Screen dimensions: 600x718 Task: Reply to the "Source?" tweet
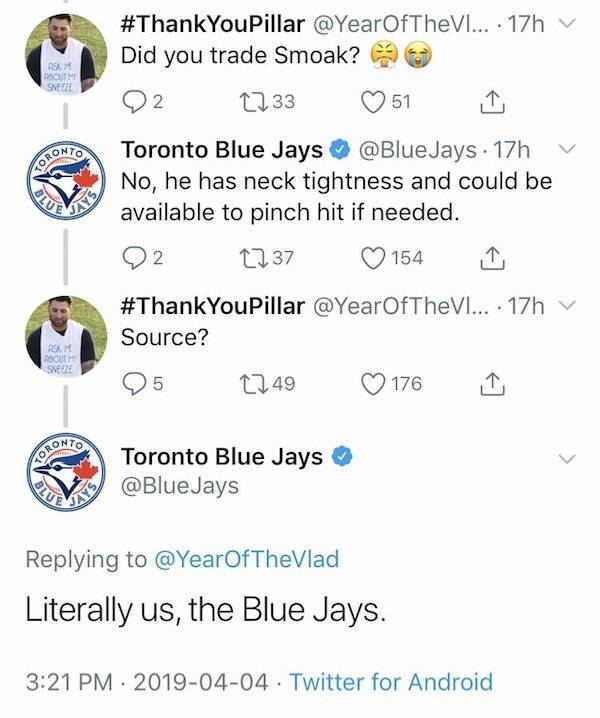tap(134, 383)
